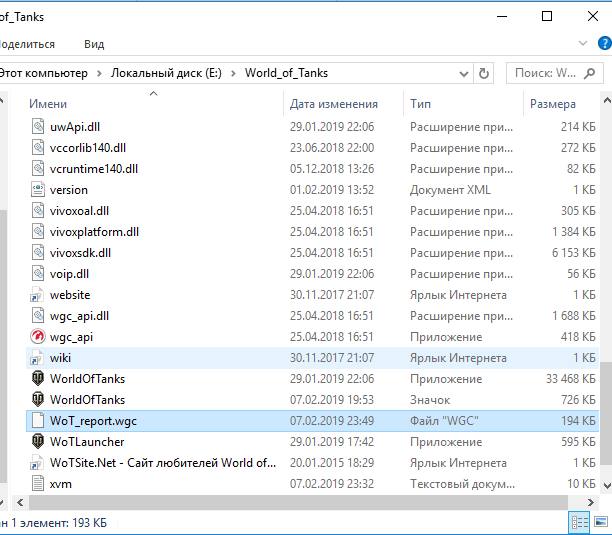Select the wgc_api application icon

pyautogui.click(x=38, y=337)
